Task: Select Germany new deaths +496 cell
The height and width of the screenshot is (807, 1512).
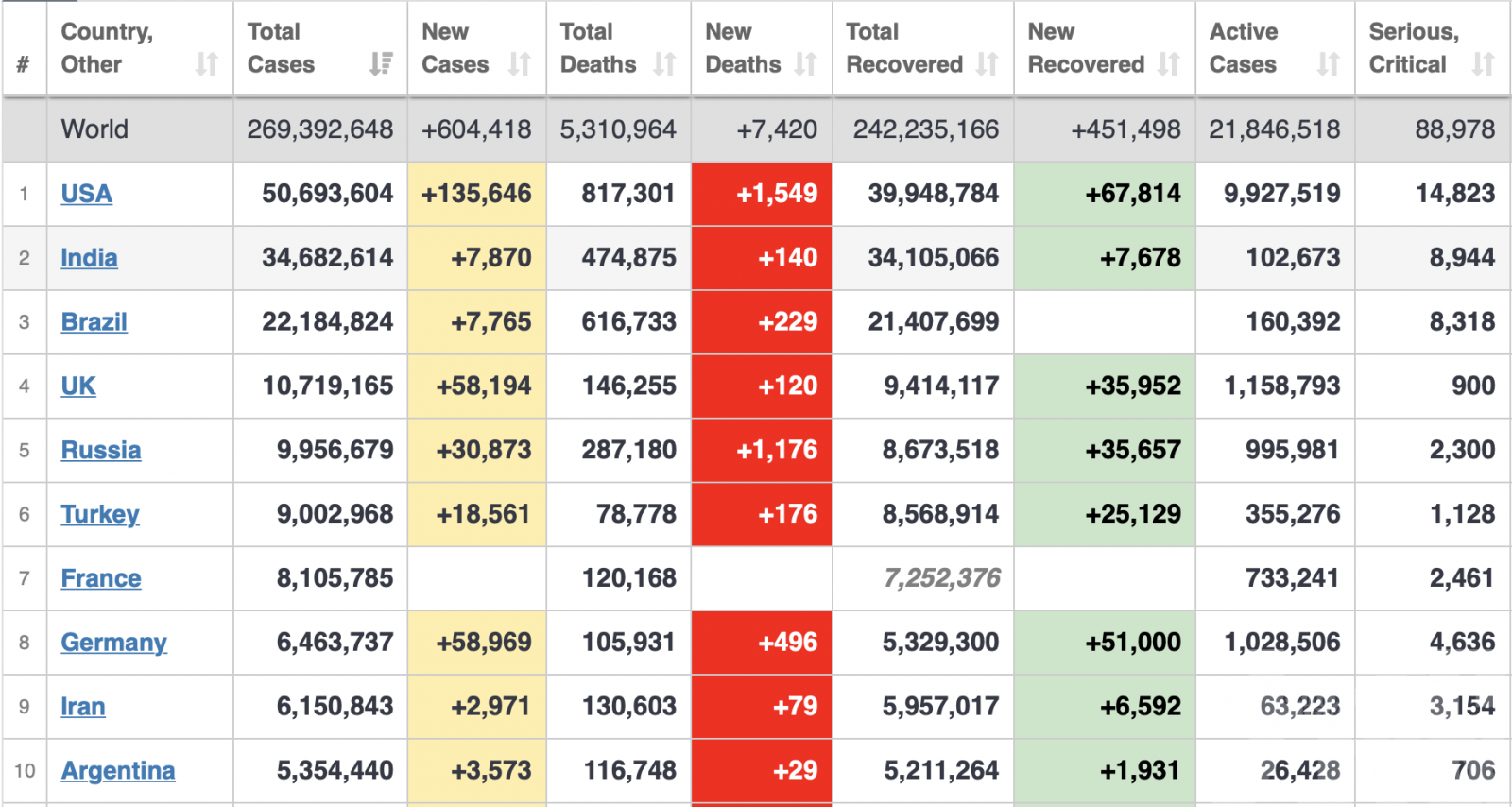Action: (762, 643)
